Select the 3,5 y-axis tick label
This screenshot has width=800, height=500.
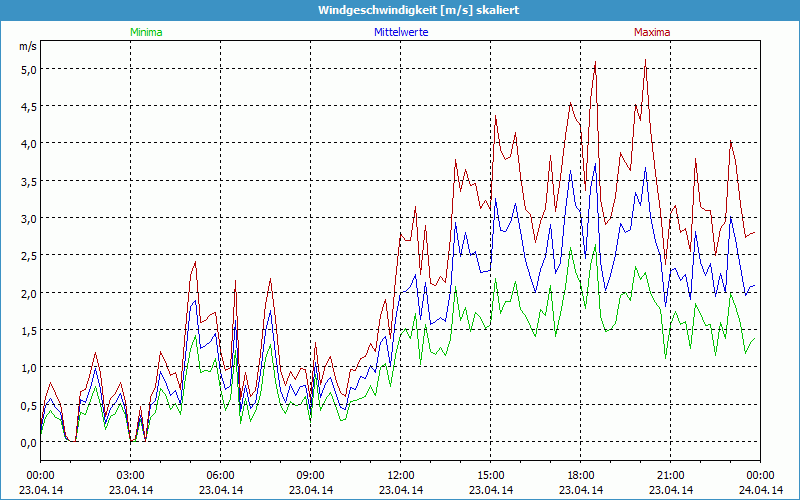tap(27, 181)
